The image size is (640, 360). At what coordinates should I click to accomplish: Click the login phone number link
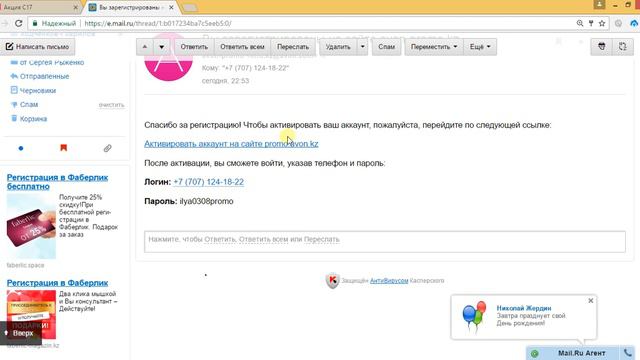(209, 182)
